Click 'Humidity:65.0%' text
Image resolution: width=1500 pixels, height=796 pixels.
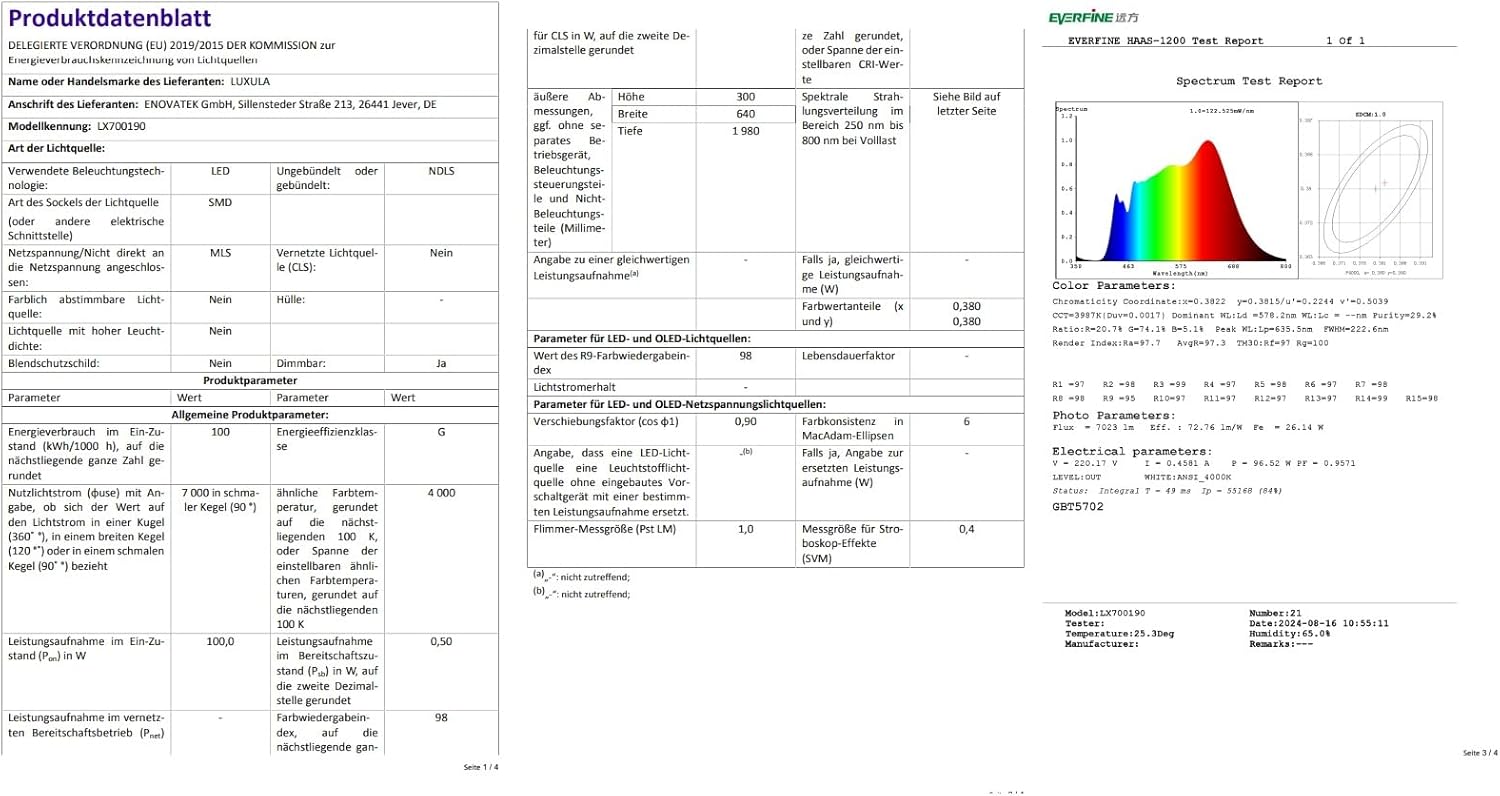1289,634
